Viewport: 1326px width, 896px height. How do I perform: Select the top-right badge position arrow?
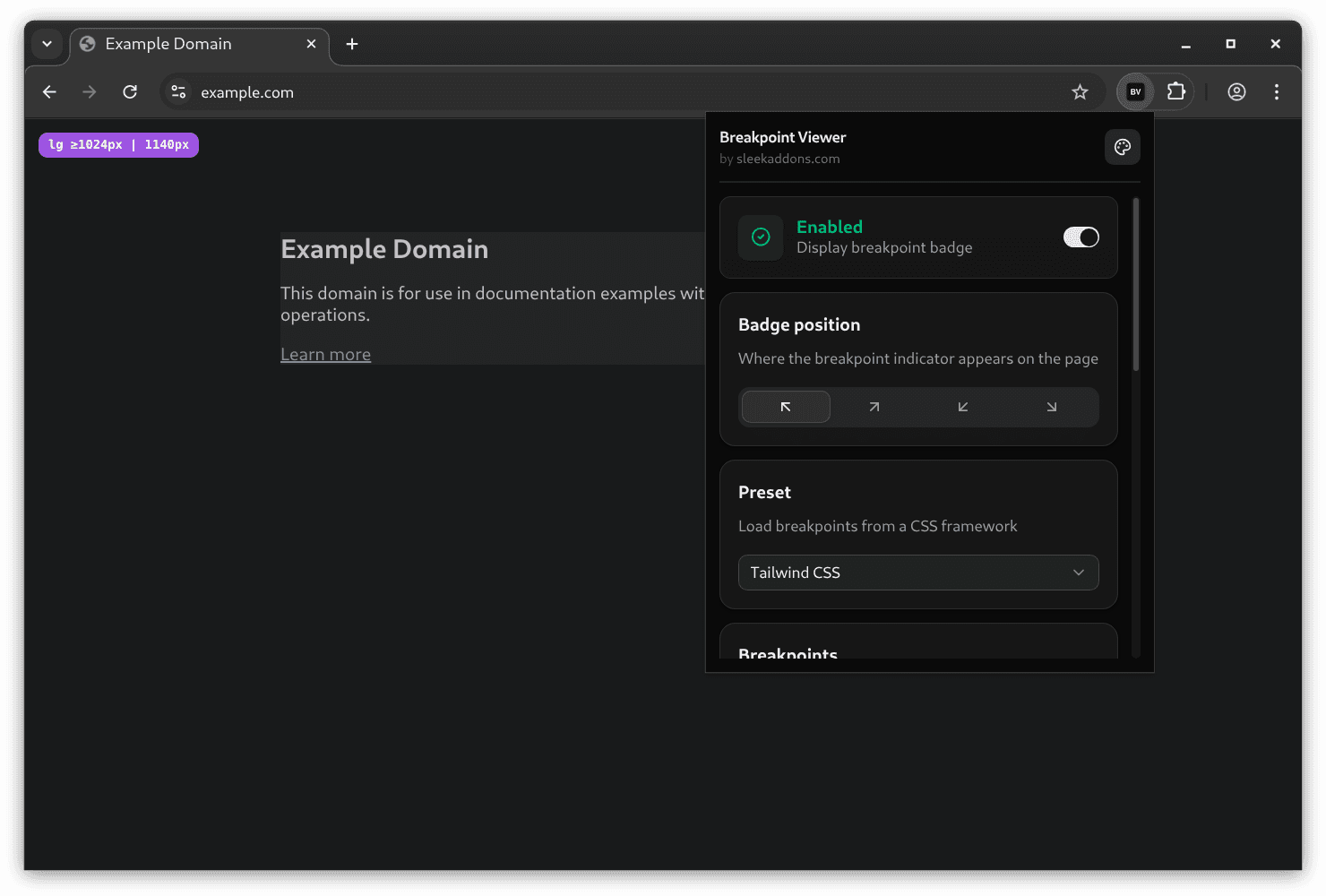pos(874,407)
